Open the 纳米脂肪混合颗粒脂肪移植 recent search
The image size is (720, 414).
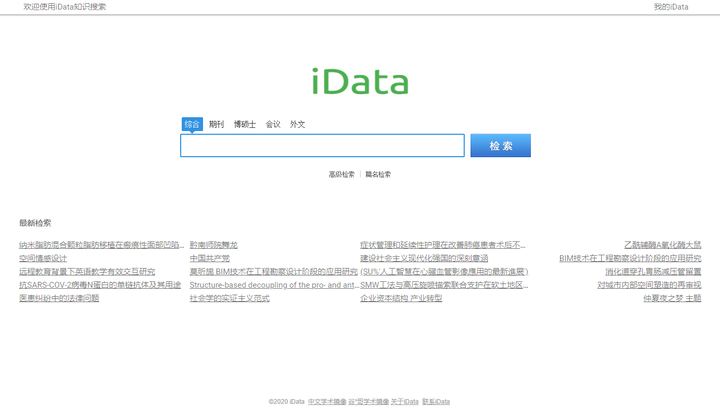(x=101, y=245)
